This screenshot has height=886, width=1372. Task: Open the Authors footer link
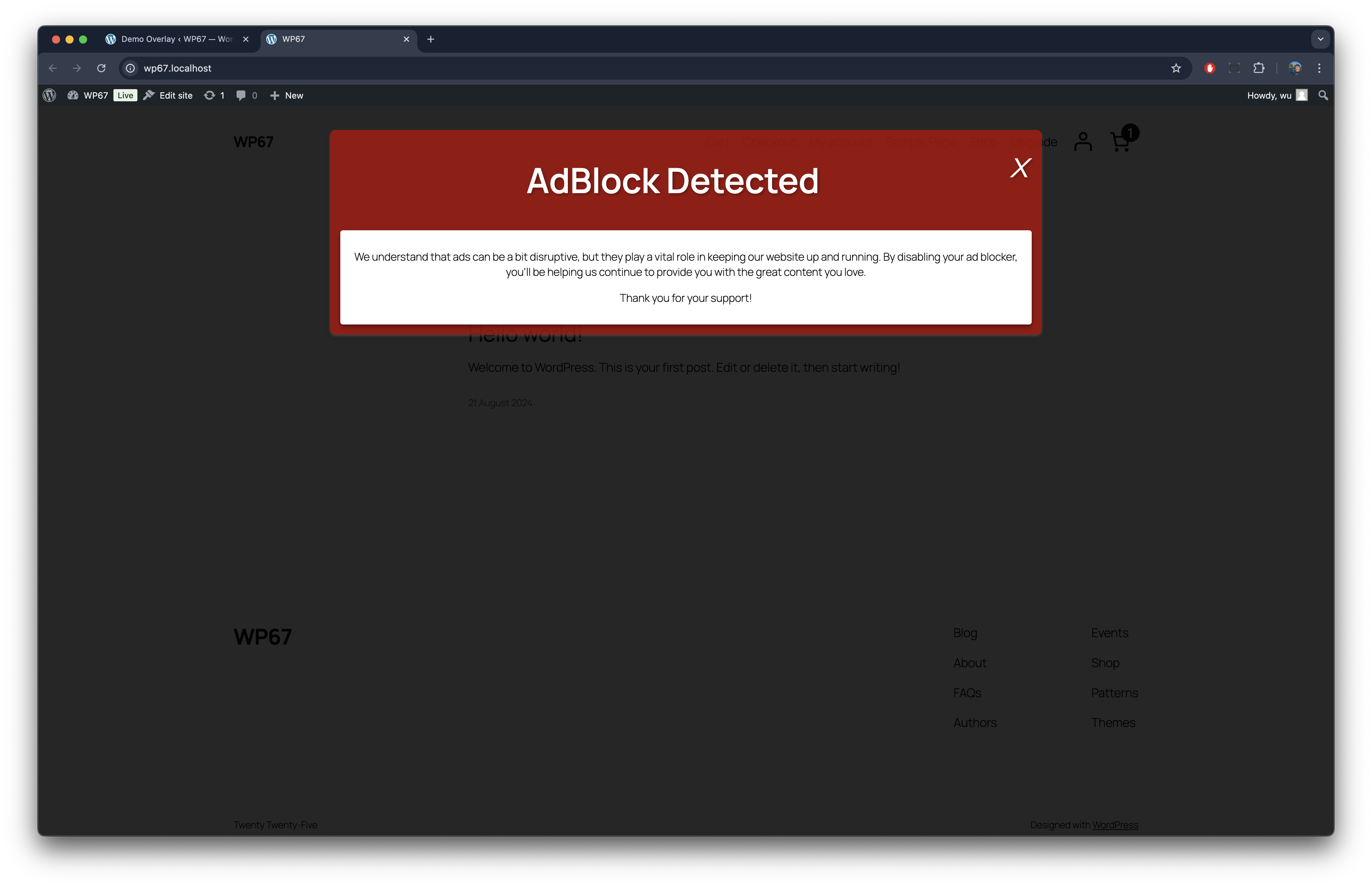point(975,723)
